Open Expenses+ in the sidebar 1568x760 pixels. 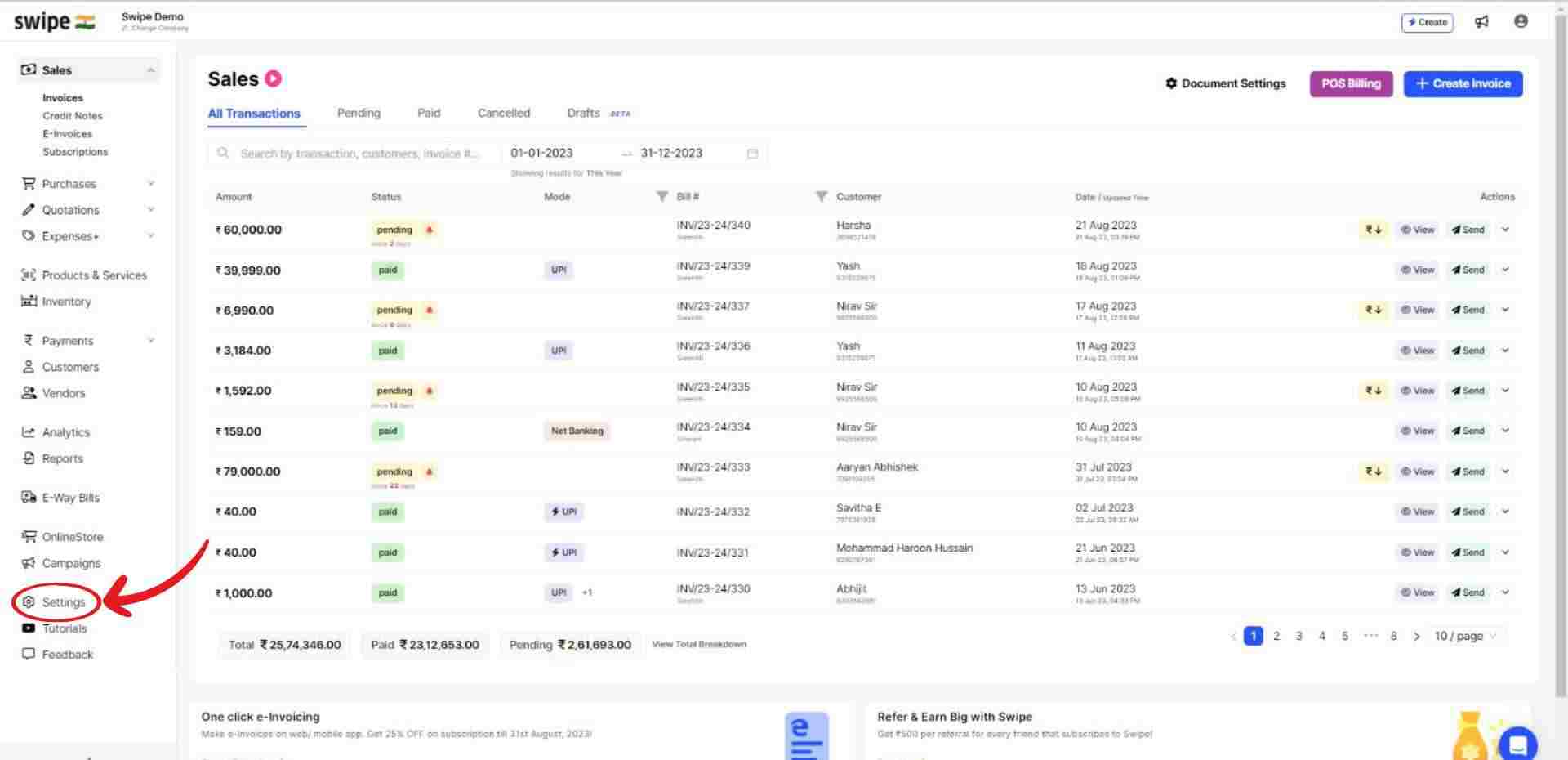pyautogui.click(x=71, y=236)
